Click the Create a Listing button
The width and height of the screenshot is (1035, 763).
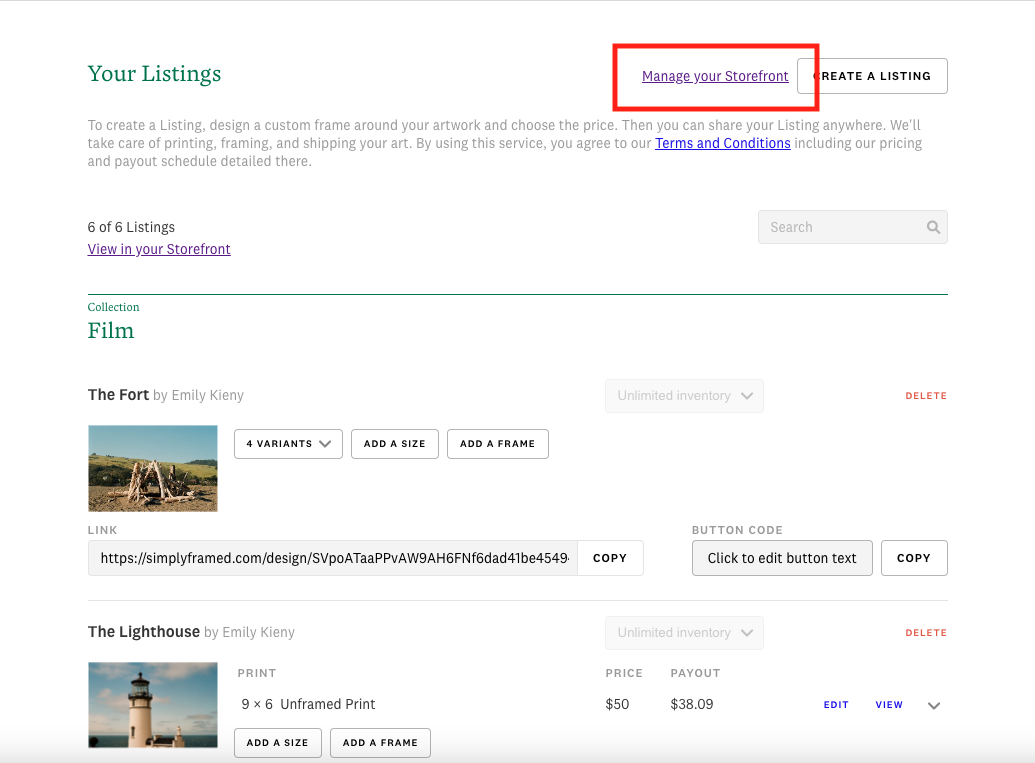coord(872,76)
